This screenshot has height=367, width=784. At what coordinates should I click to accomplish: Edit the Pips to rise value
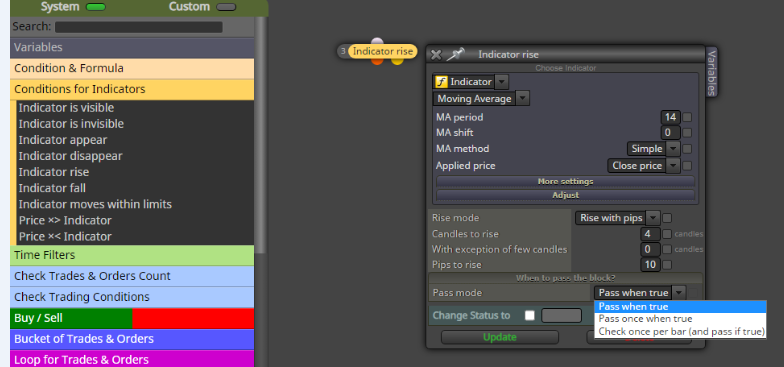click(650, 264)
